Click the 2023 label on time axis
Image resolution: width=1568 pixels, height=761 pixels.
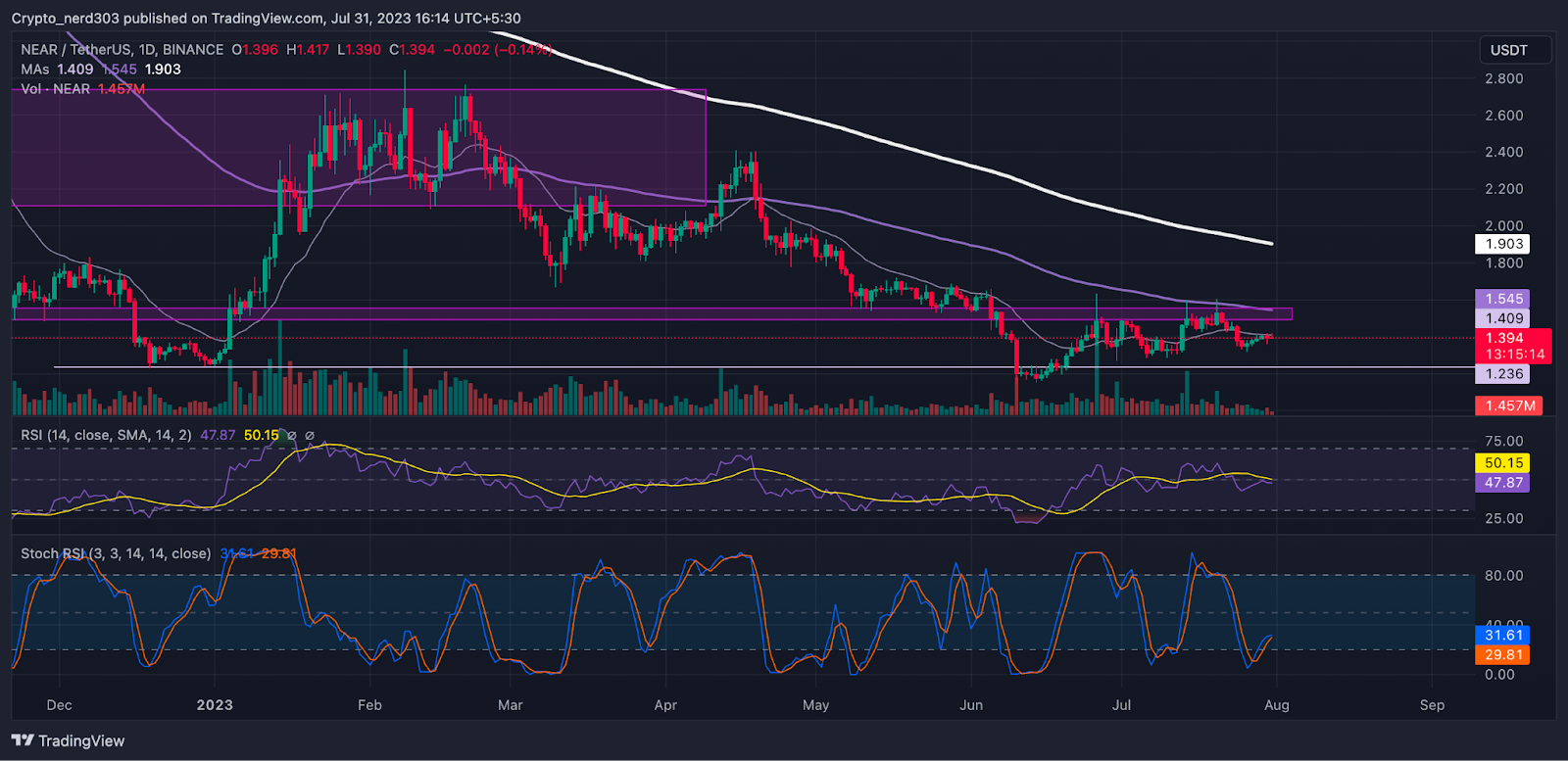pos(215,705)
